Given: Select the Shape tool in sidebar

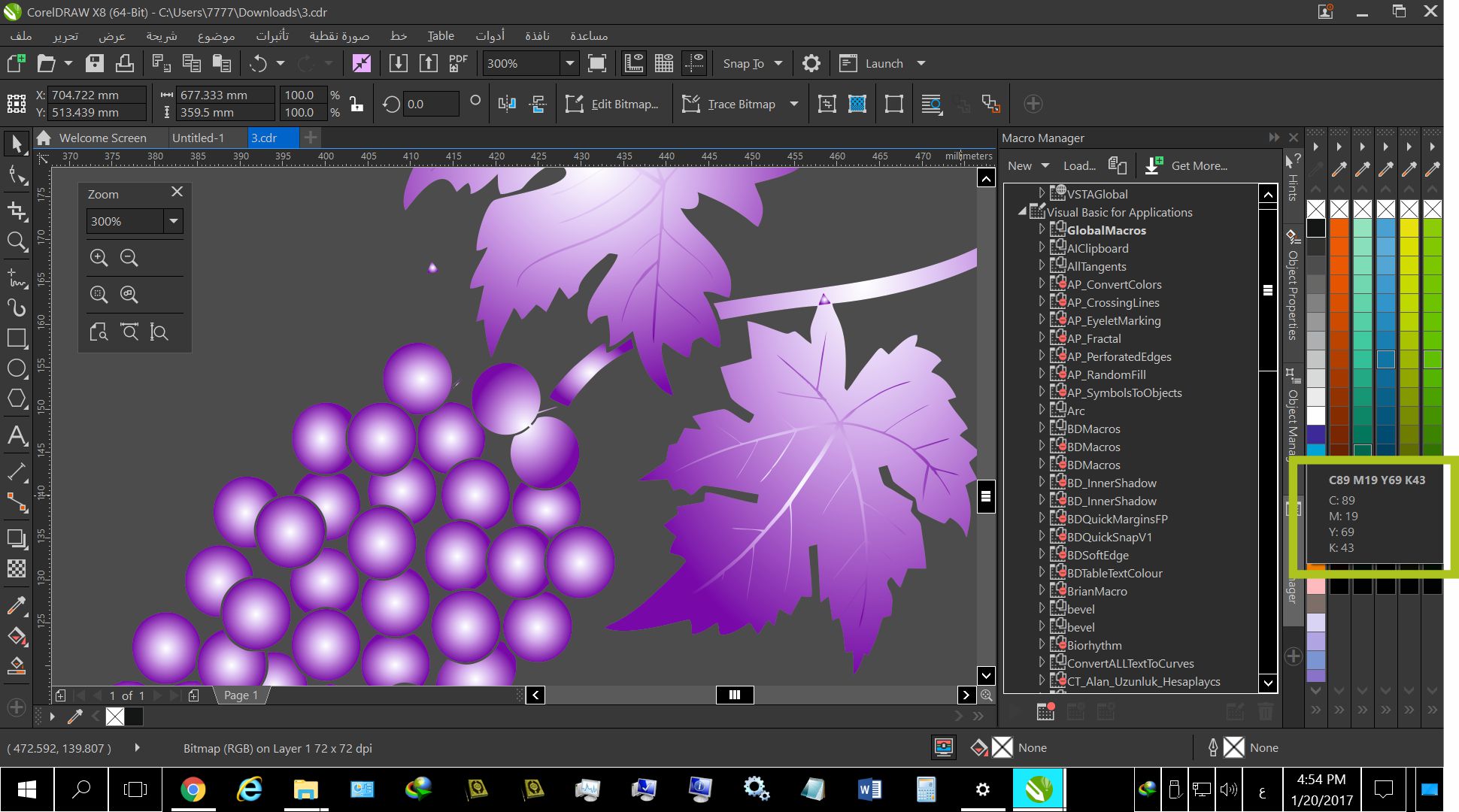Looking at the screenshot, I should tap(15, 175).
